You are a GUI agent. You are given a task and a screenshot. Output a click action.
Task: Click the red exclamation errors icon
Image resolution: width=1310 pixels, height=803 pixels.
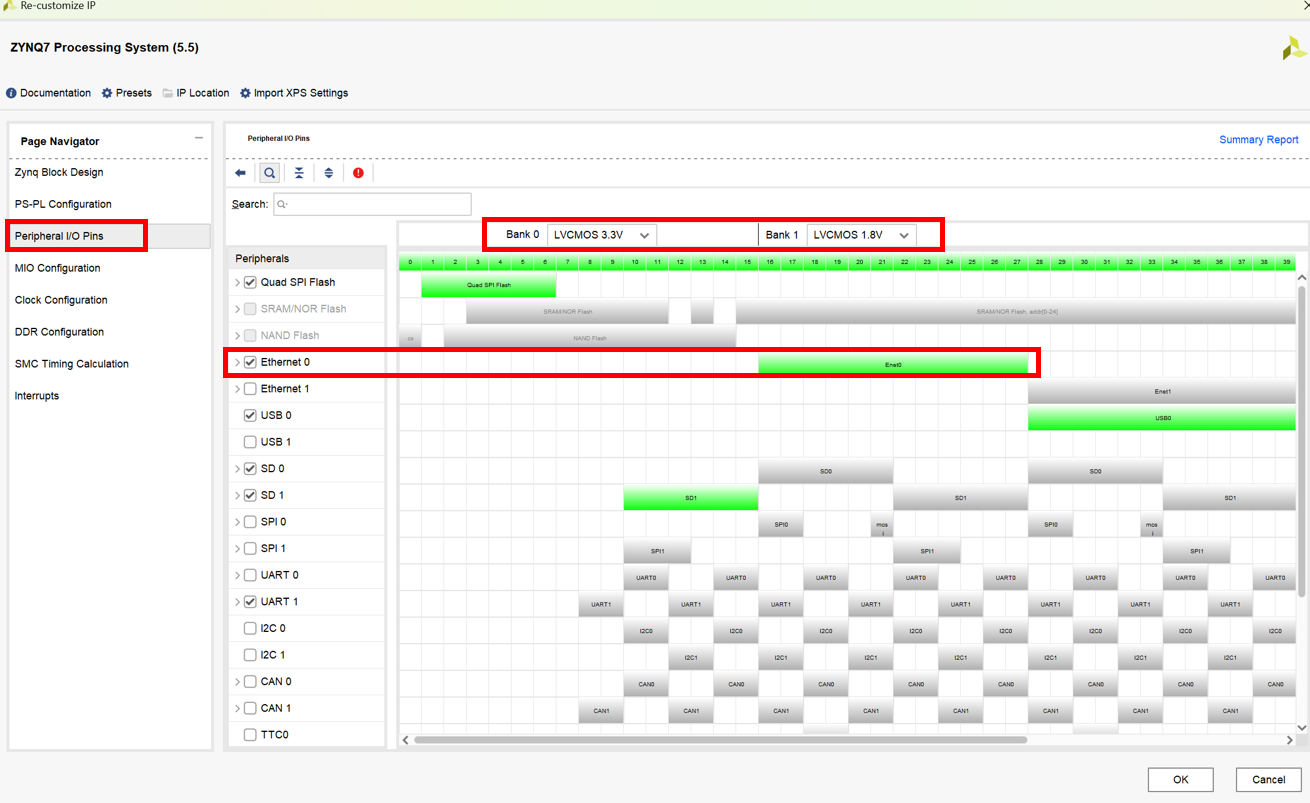[x=358, y=173]
